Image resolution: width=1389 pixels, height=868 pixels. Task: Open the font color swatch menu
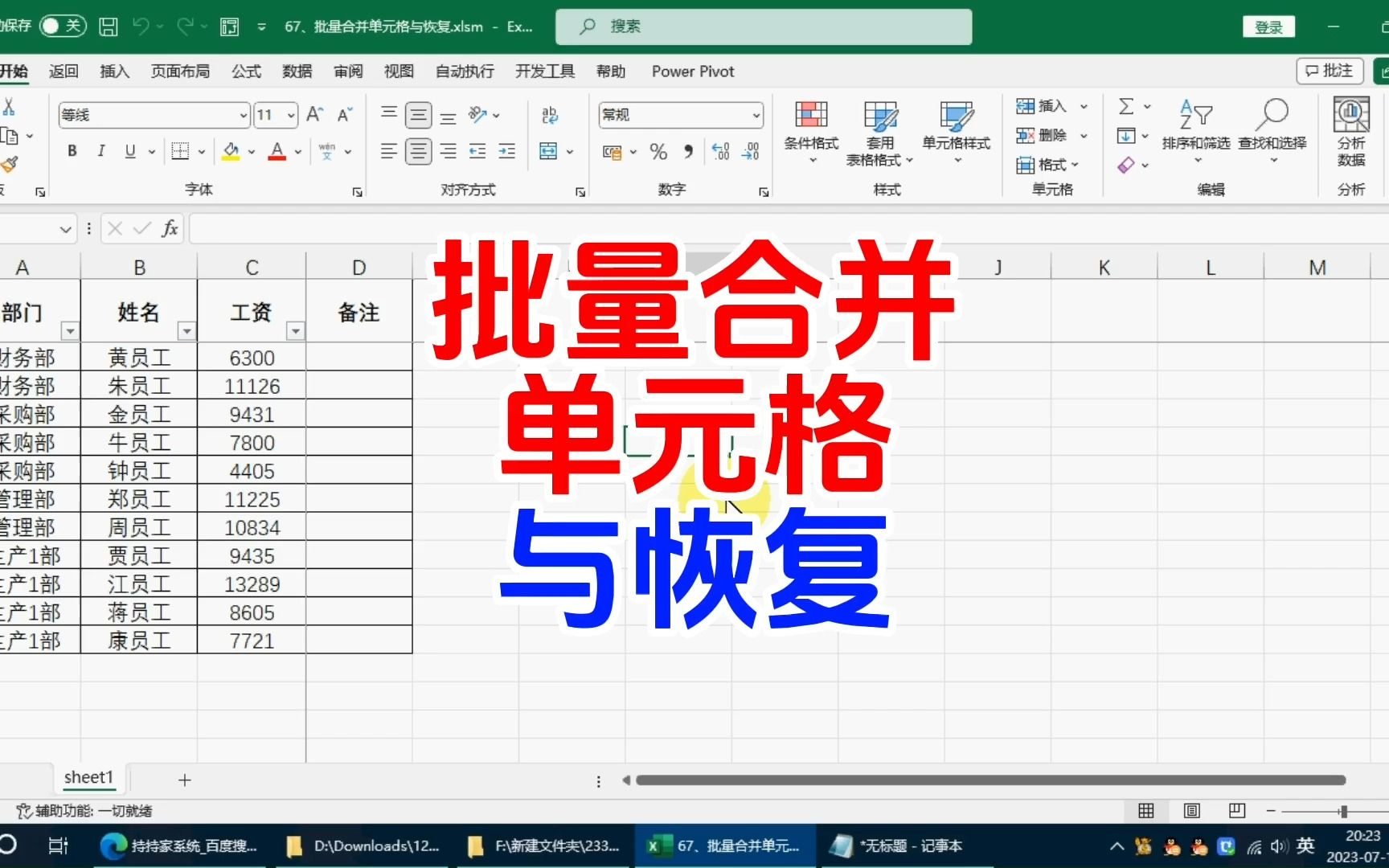(297, 152)
